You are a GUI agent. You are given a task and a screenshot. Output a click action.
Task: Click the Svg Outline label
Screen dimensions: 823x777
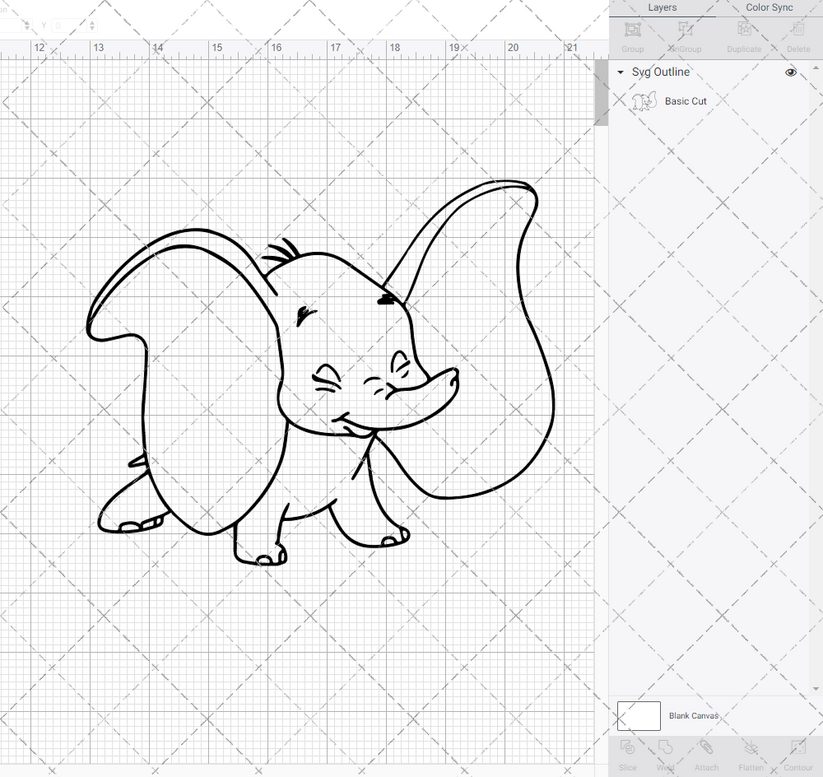(x=661, y=72)
